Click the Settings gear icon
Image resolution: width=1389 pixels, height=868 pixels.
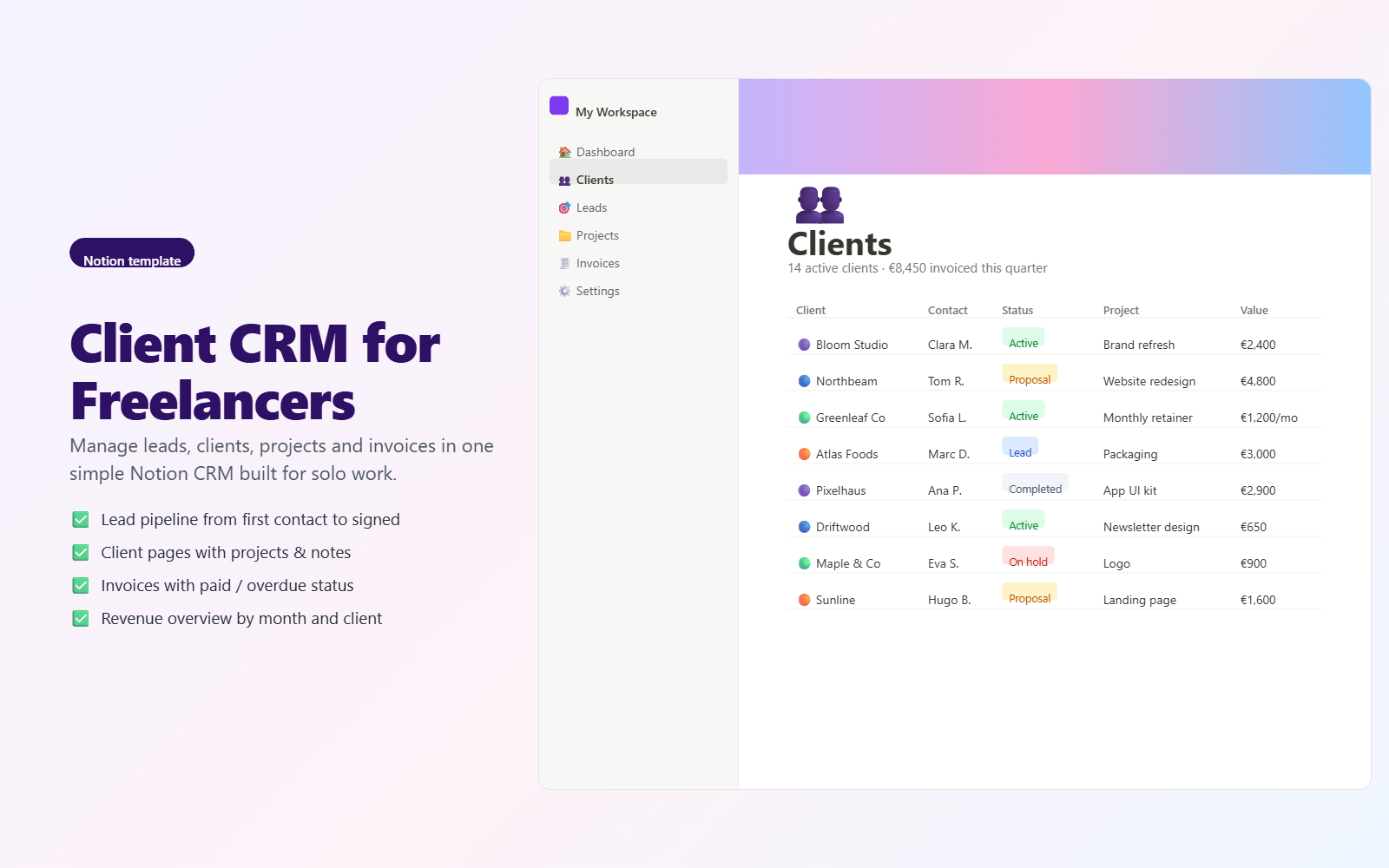[x=564, y=291]
